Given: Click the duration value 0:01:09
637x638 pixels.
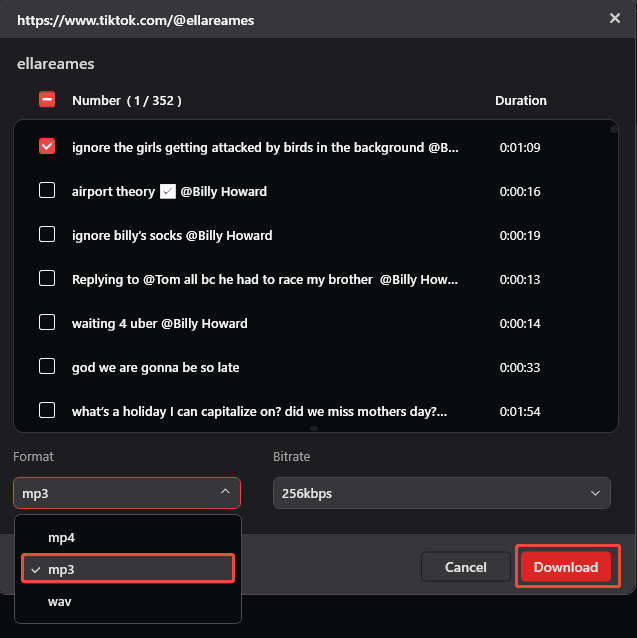Looking at the screenshot, I should click(520, 147).
